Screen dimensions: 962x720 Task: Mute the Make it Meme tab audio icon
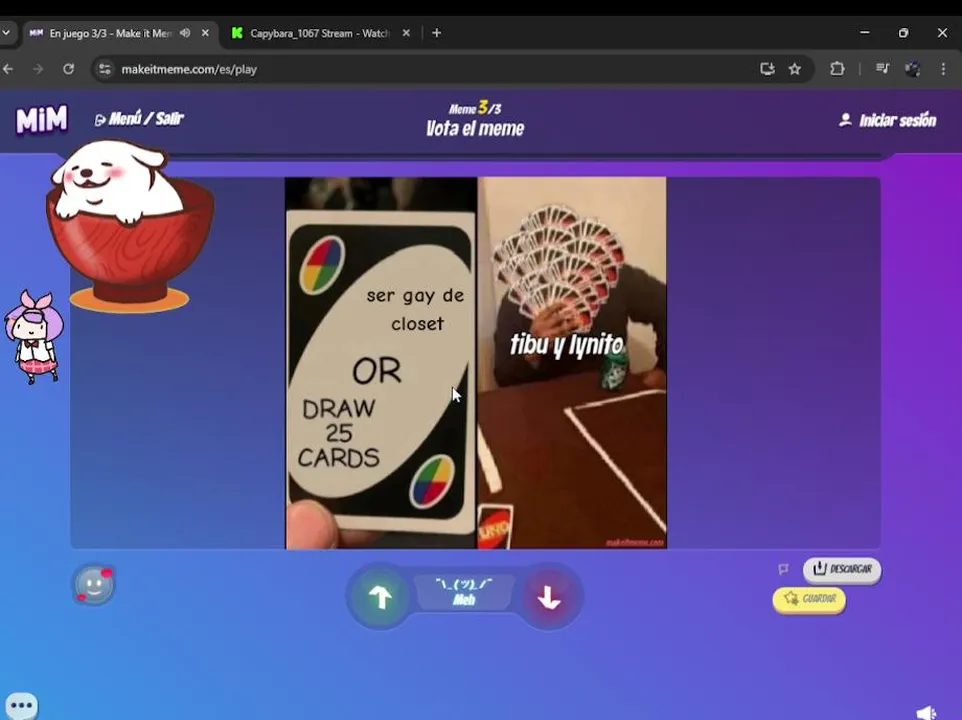click(x=185, y=33)
